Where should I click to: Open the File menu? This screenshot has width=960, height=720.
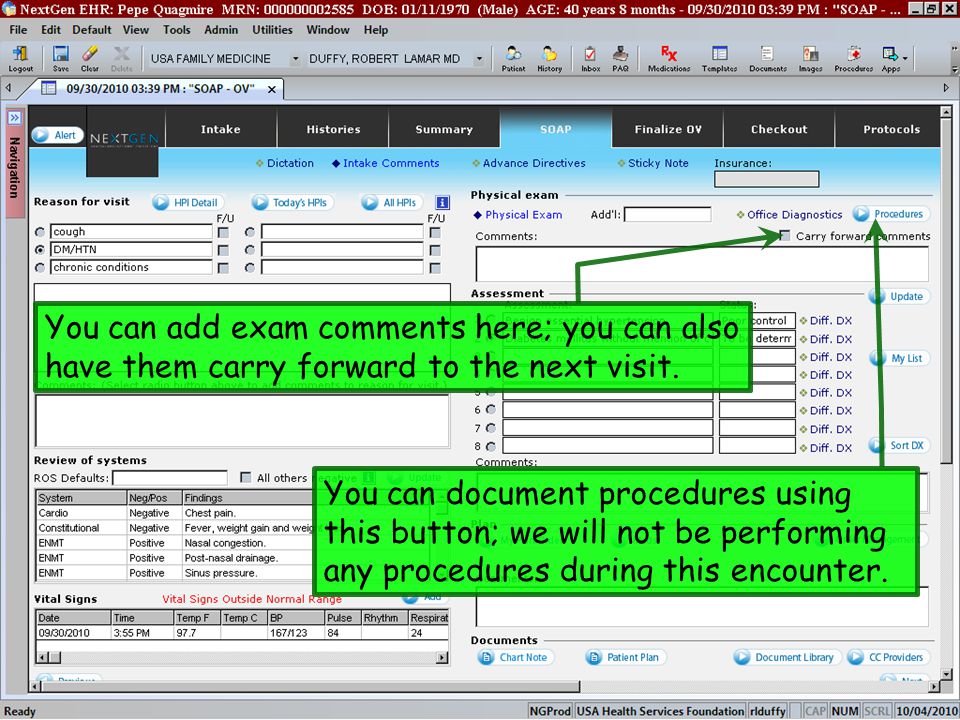(18, 29)
